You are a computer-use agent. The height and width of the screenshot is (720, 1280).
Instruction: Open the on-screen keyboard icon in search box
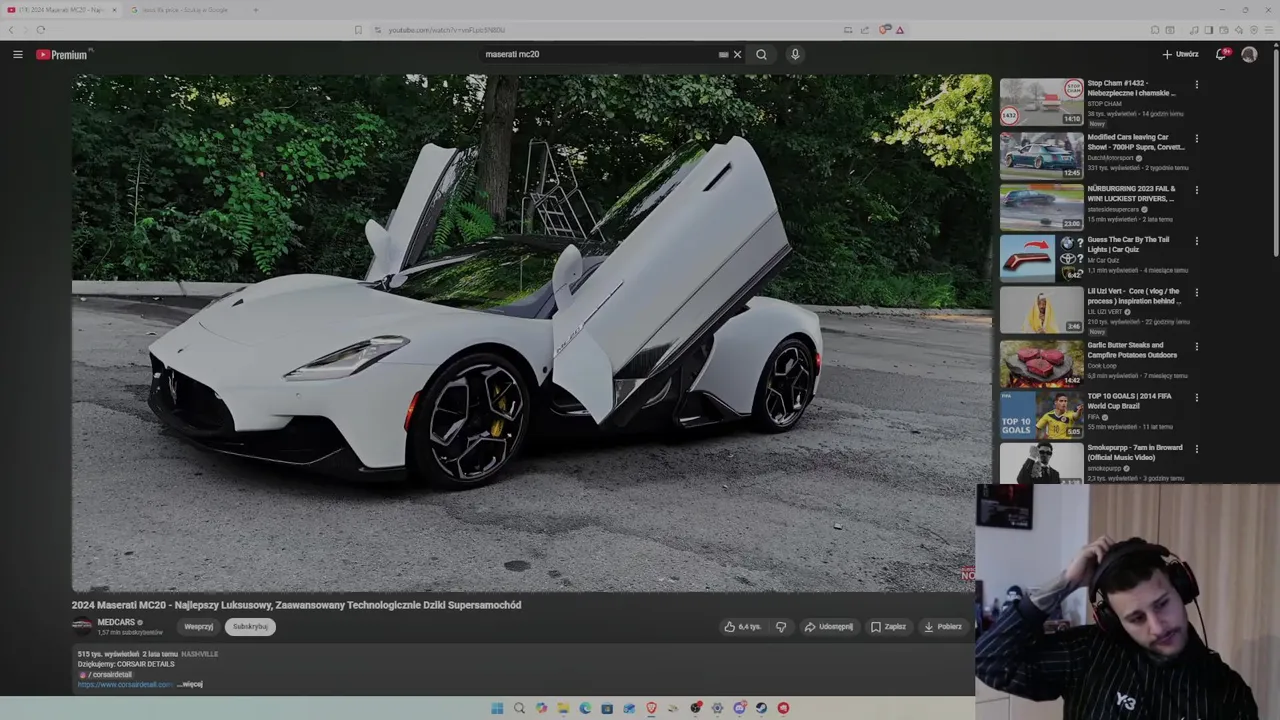click(x=723, y=55)
